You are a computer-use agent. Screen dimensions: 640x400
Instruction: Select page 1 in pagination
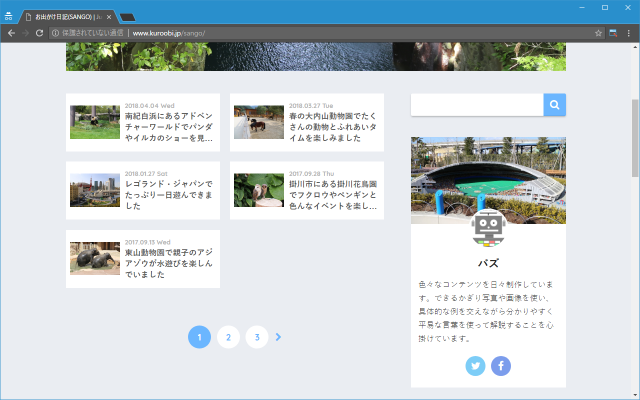tap(199, 337)
